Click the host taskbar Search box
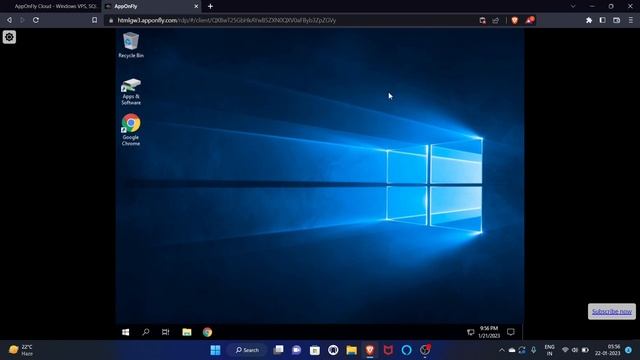 (x=247, y=350)
